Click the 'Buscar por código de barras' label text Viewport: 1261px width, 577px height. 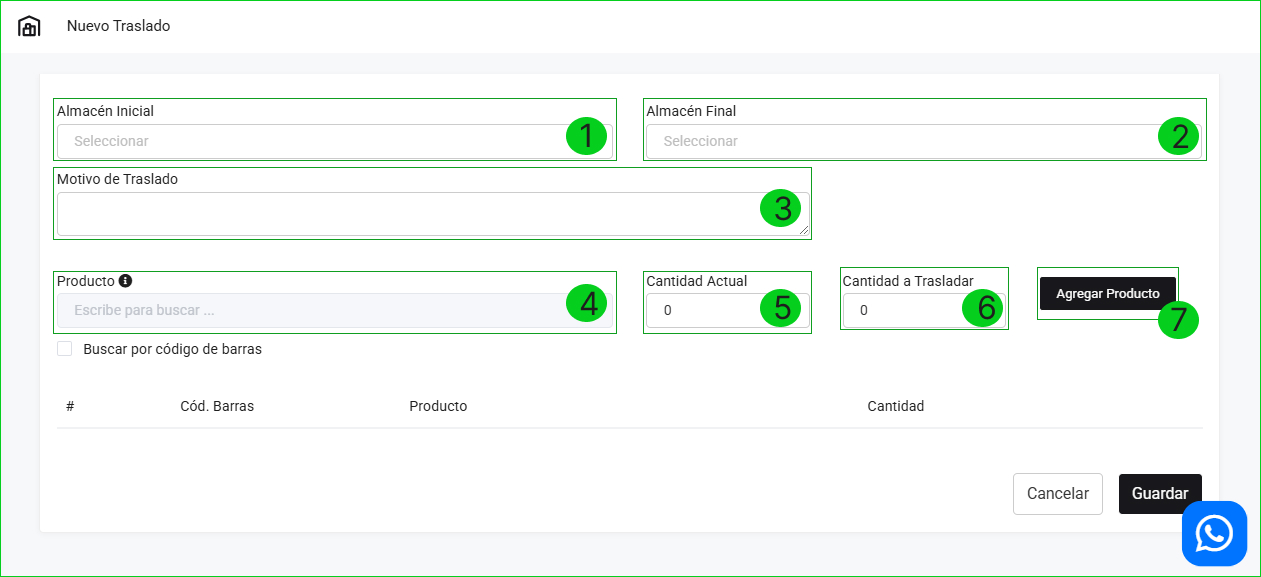click(172, 349)
